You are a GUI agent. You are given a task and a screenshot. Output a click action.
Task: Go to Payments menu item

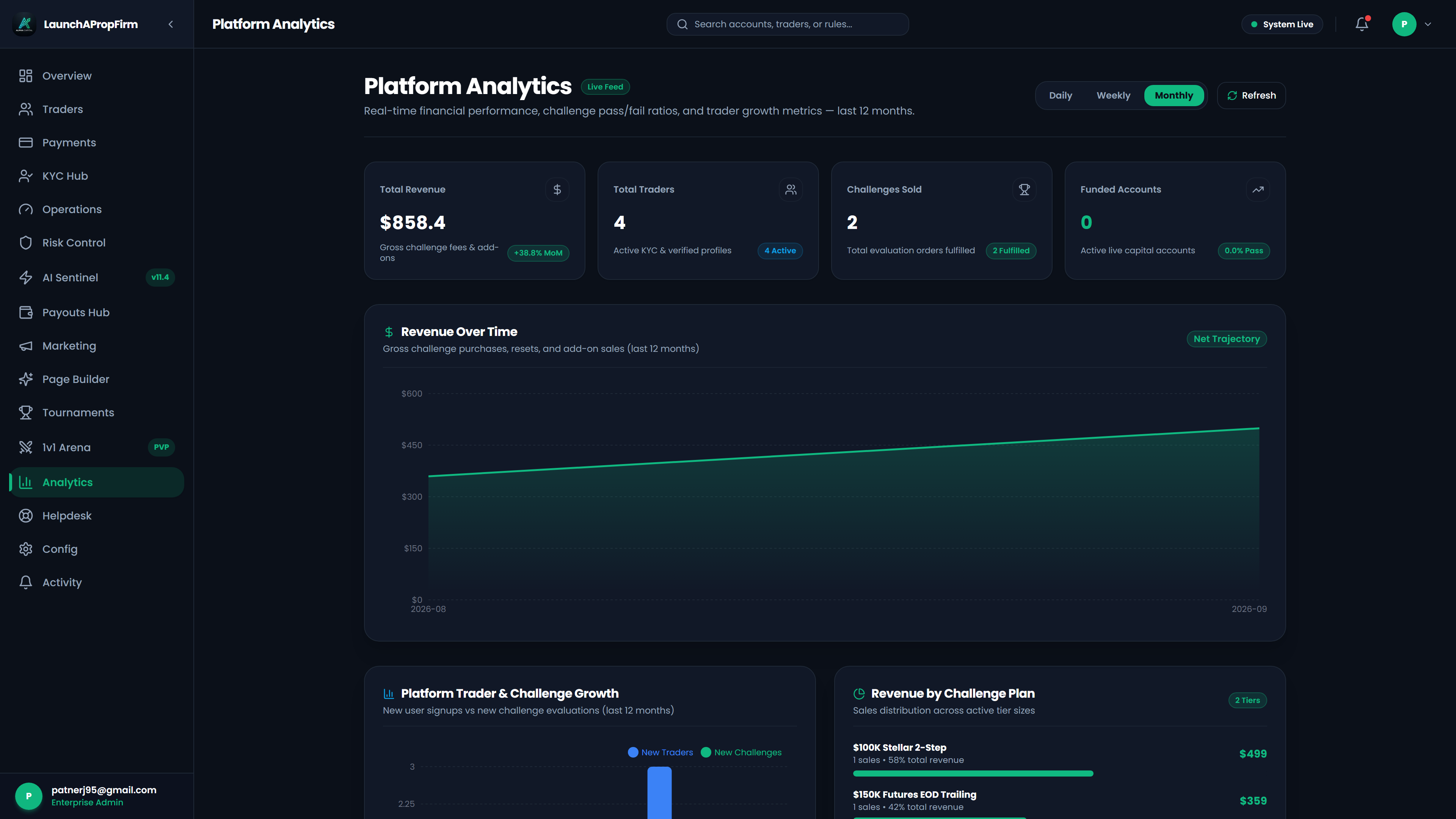97,143
